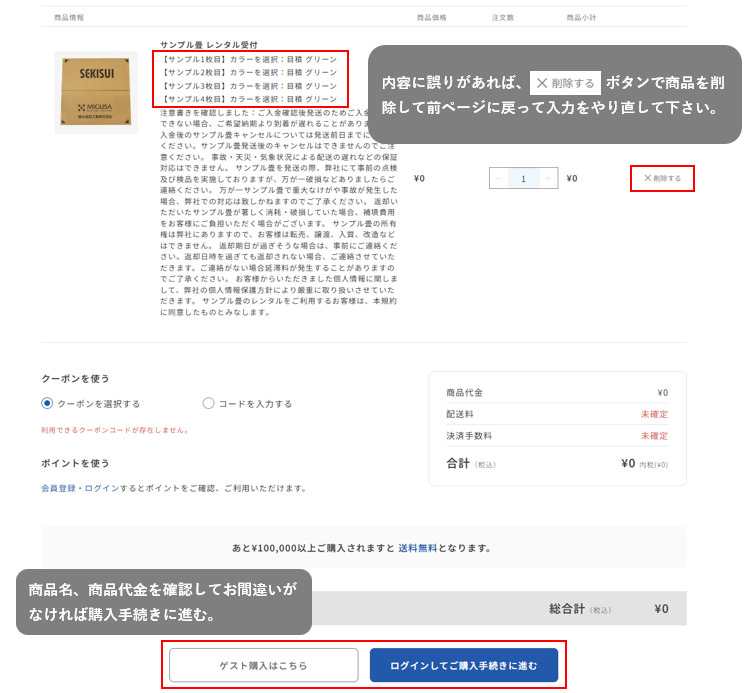This screenshot has height=693, width=751.
Task: Click the 合計 label in summary box
Action: pos(458,463)
